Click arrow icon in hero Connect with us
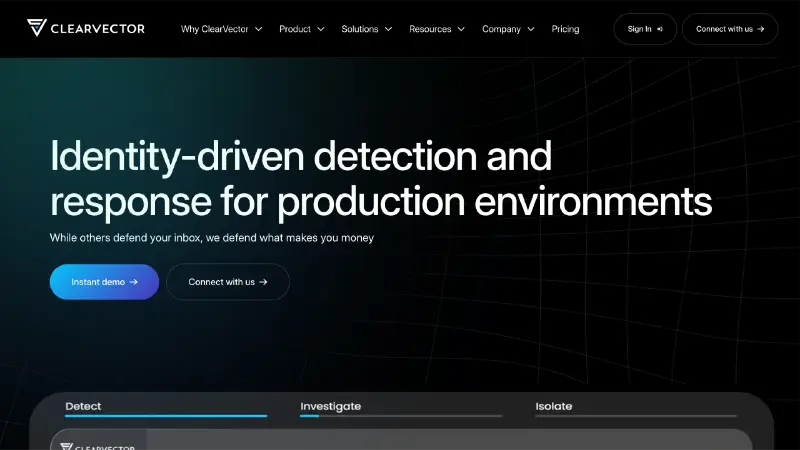Viewport: 800px width, 450px height. [x=263, y=282]
